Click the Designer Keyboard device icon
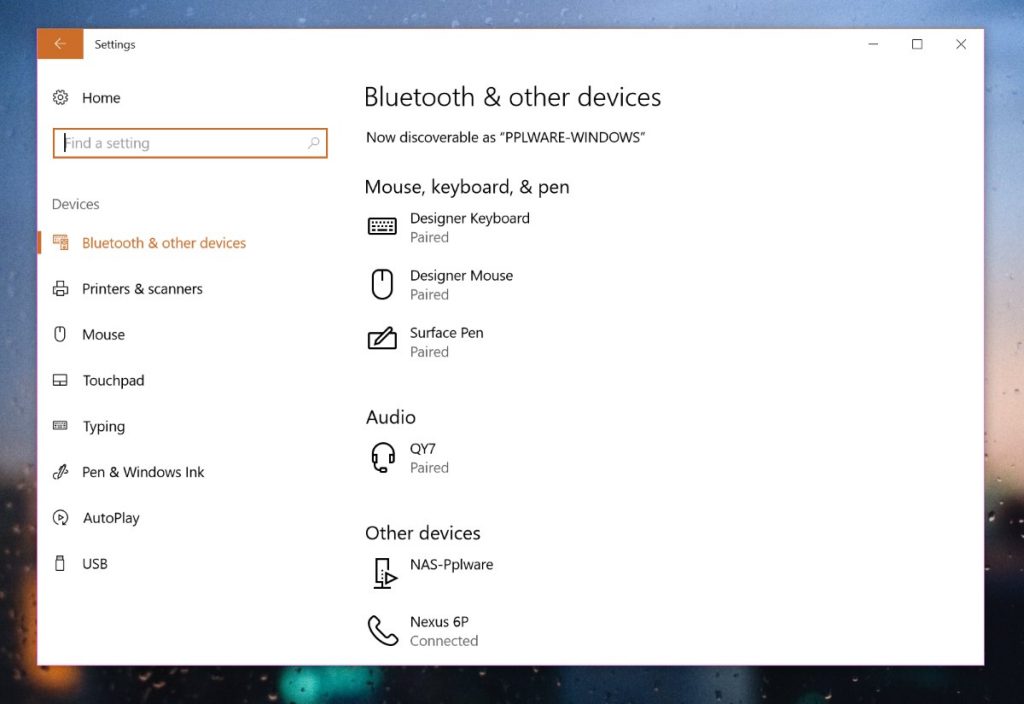Viewport: 1024px width, 704px height. tap(382, 226)
